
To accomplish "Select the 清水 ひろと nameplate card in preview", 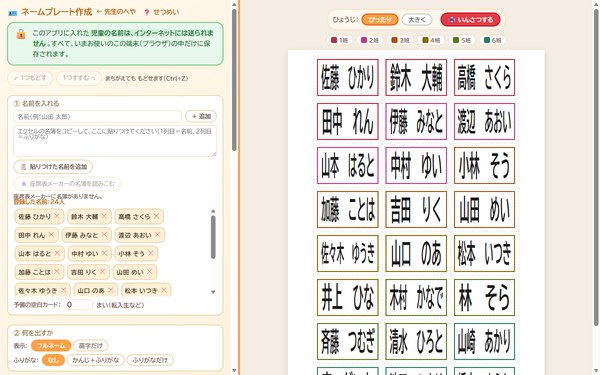I will [416, 341].
